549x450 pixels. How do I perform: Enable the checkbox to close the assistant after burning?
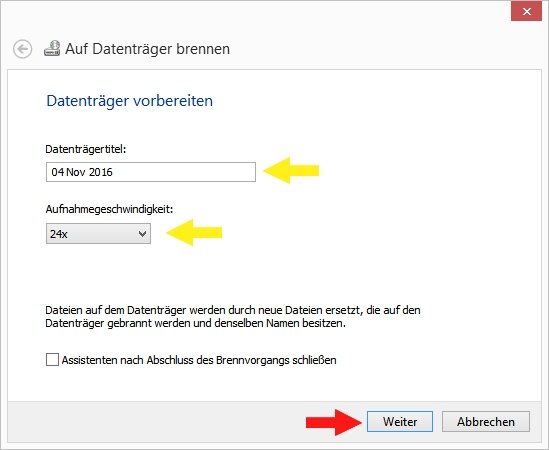click(x=52, y=360)
